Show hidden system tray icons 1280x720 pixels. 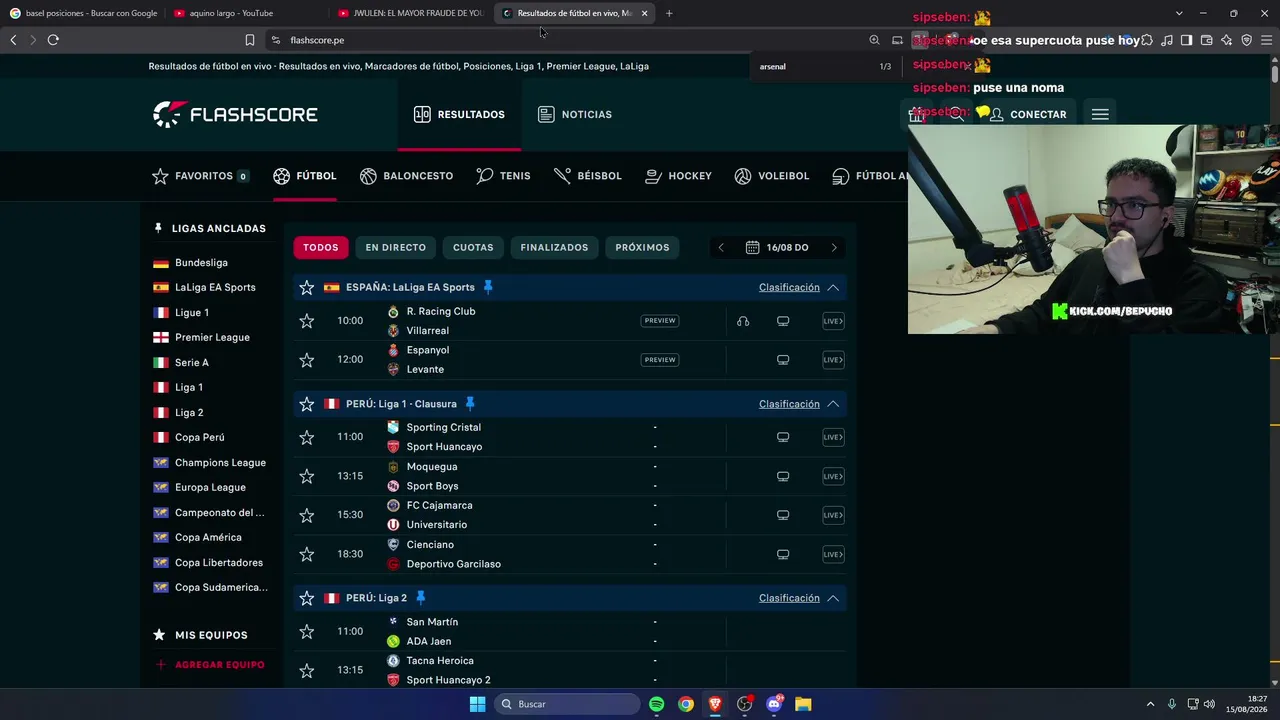coord(1150,704)
